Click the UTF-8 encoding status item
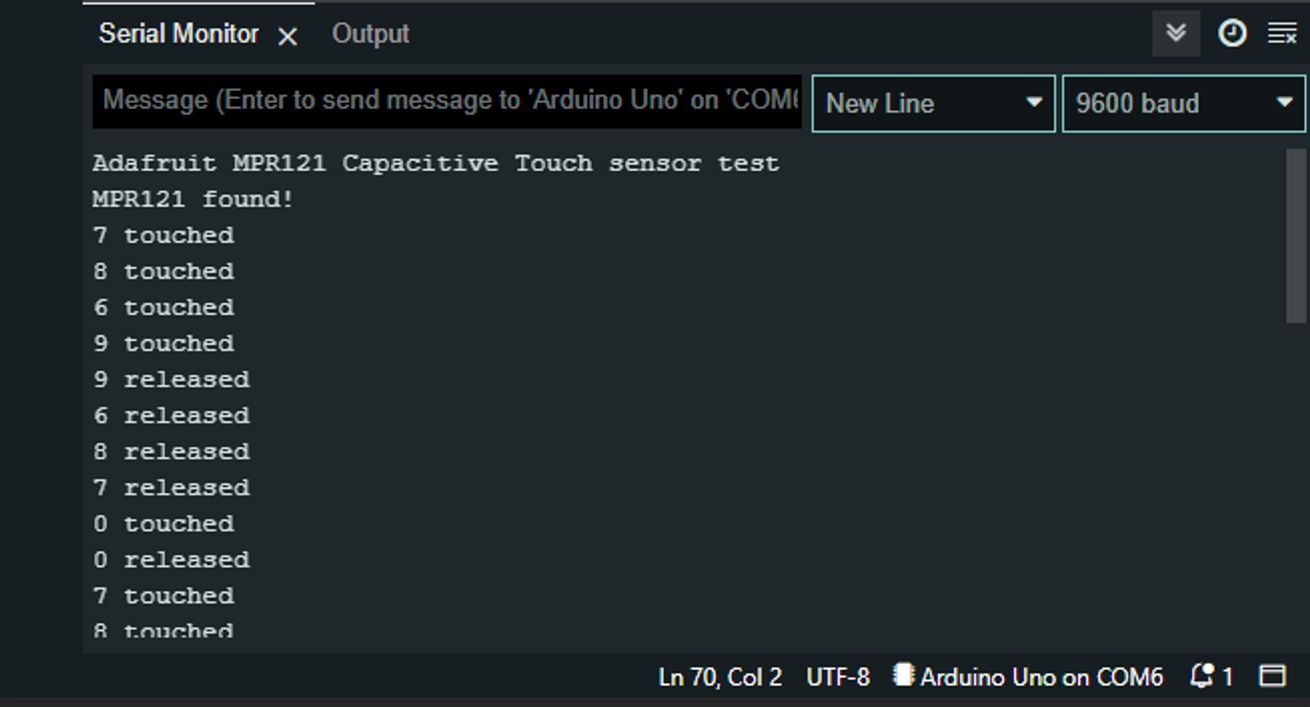Screen dimensions: 1310x707 [838, 677]
